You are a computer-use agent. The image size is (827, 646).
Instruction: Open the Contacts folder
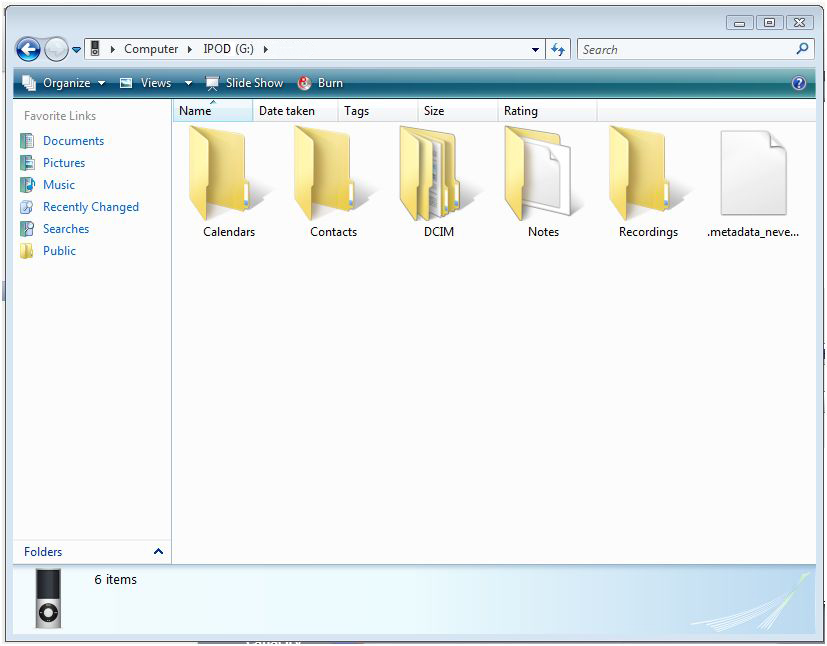click(333, 182)
